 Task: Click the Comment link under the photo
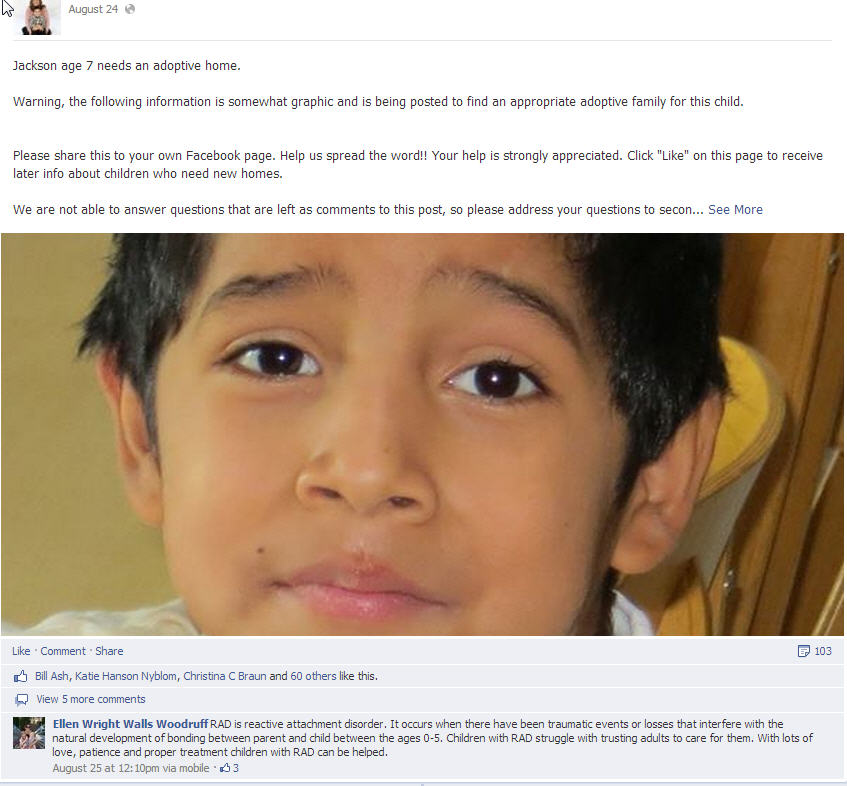point(63,651)
